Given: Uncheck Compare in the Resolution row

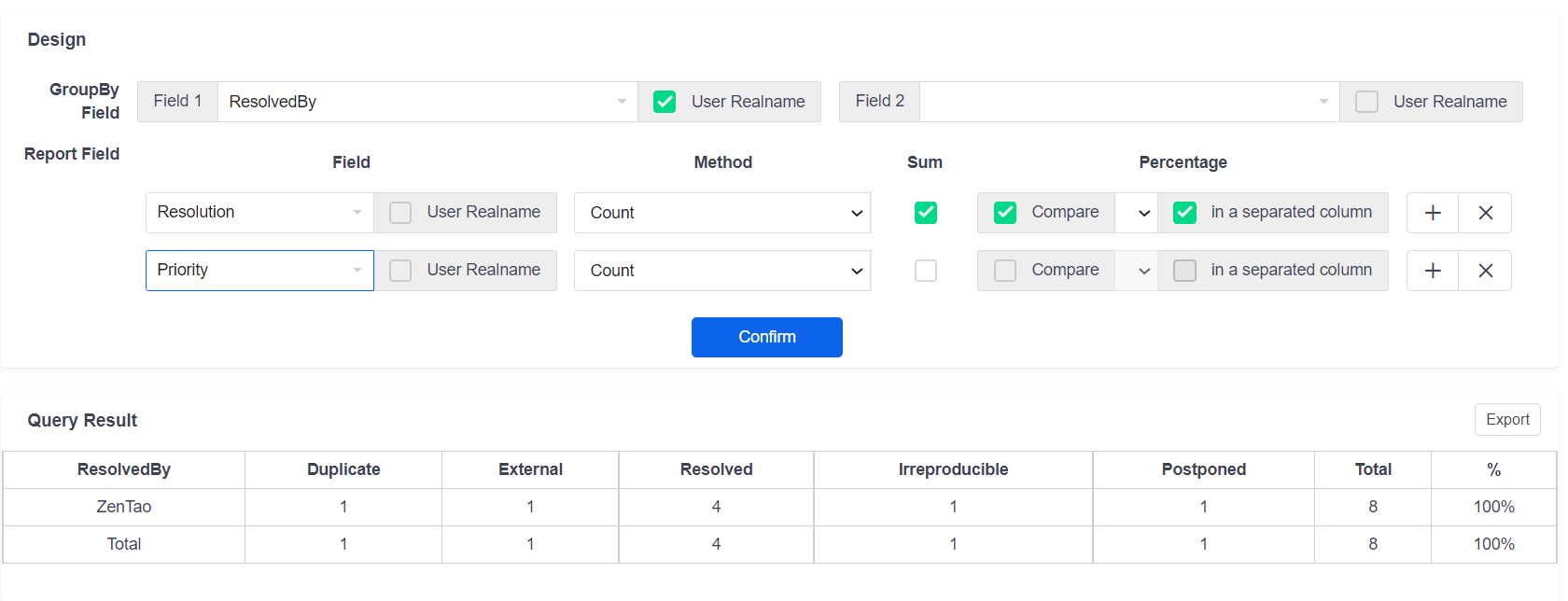Looking at the screenshot, I should [x=1005, y=213].
